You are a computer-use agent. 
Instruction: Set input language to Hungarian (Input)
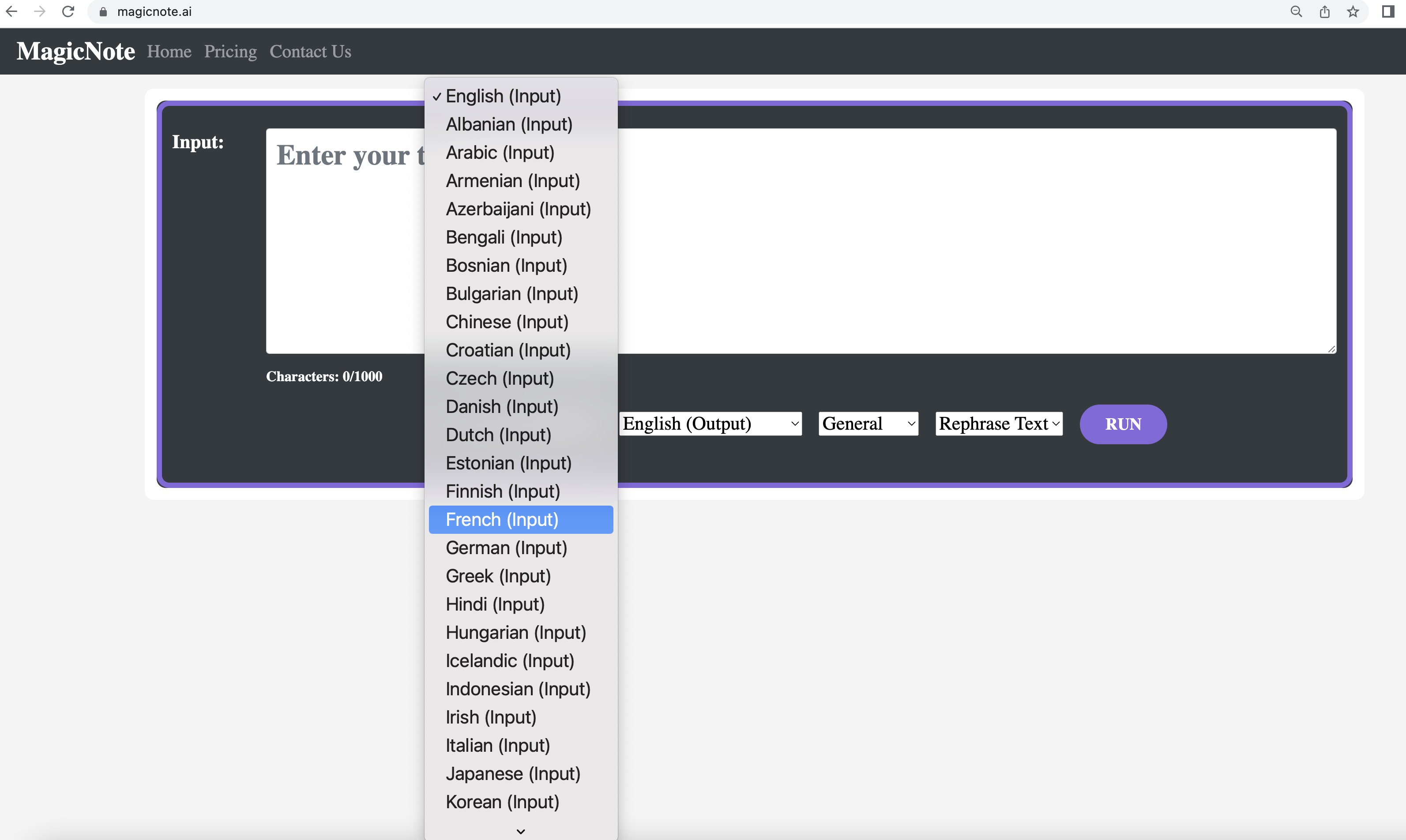pos(521,633)
